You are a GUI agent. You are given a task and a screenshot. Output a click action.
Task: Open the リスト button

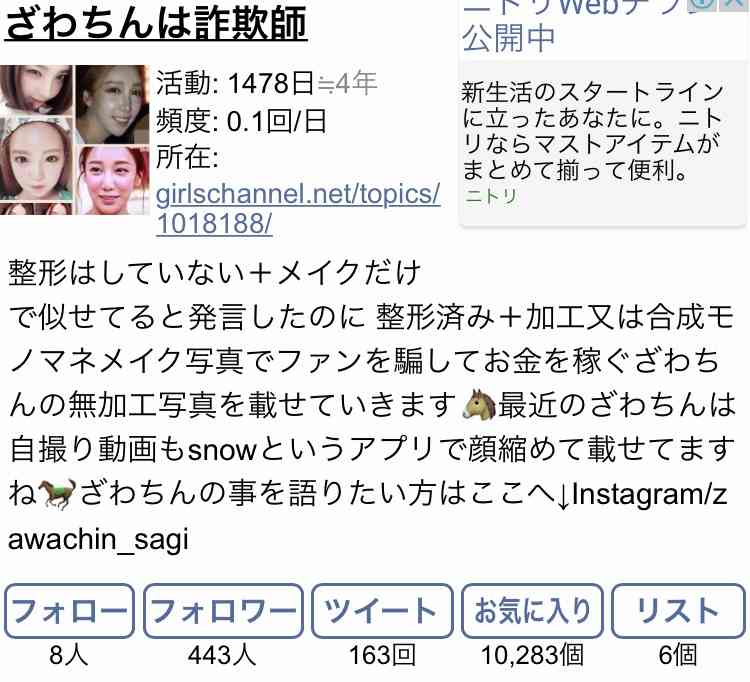tap(678, 611)
